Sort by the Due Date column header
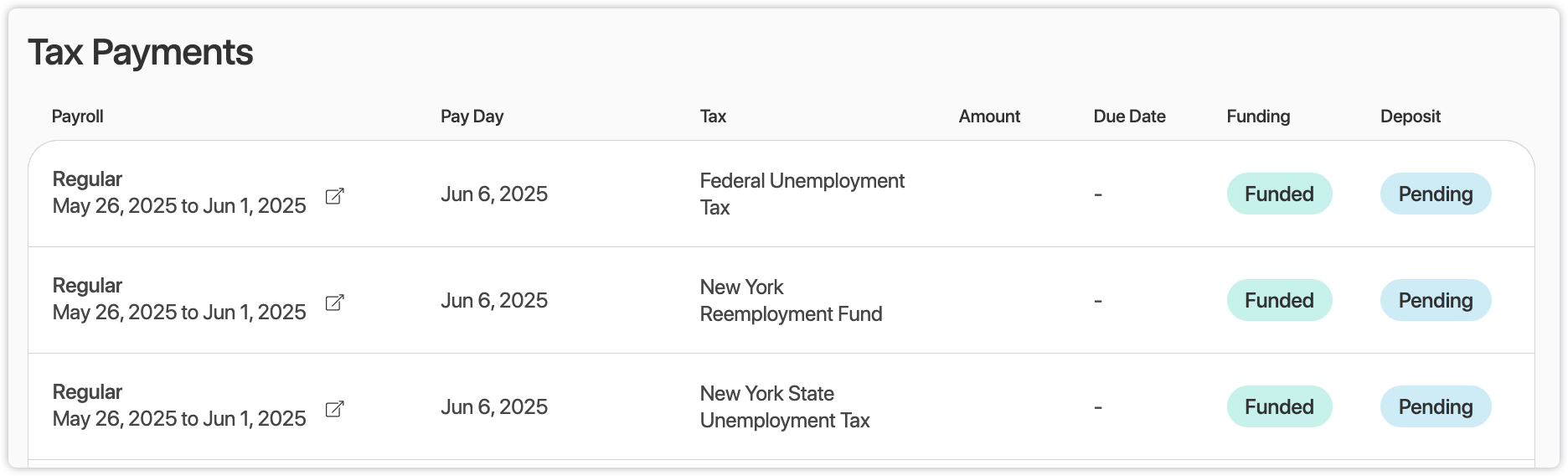The width and height of the screenshot is (1568, 476). [x=1129, y=116]
